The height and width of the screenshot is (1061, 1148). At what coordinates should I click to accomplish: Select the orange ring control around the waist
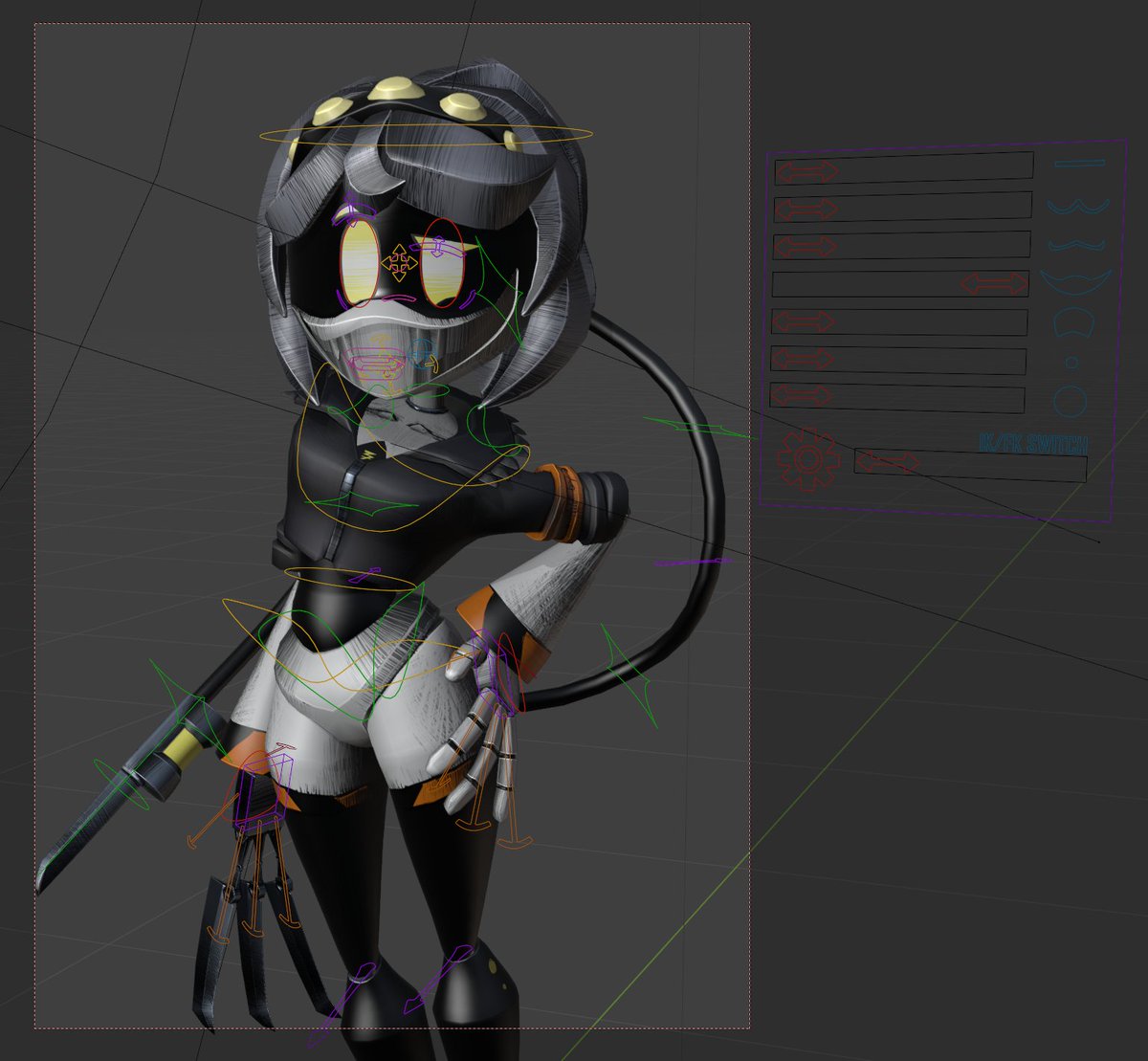click(351, 579)
